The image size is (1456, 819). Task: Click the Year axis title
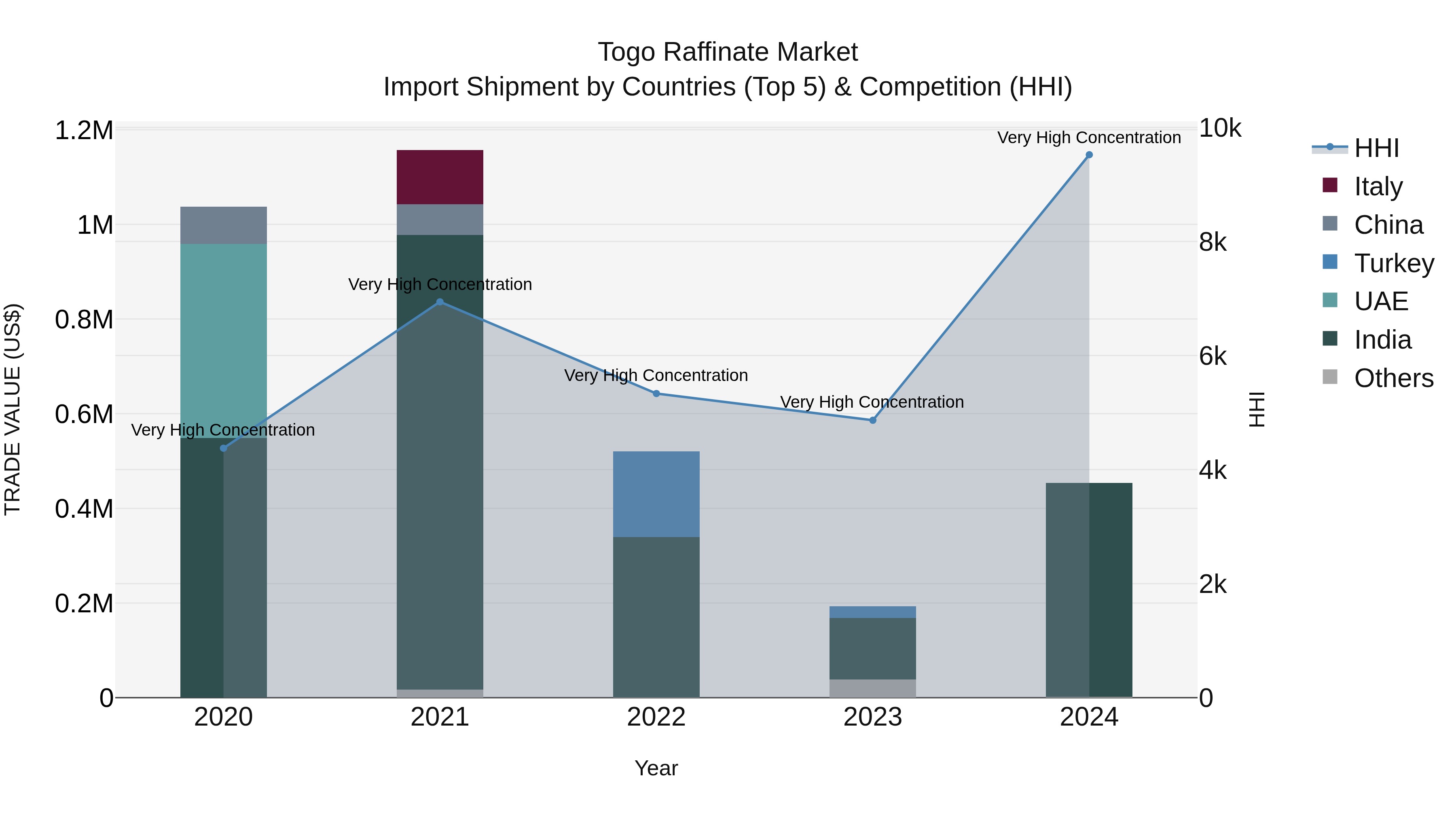[x=656, y=768]
